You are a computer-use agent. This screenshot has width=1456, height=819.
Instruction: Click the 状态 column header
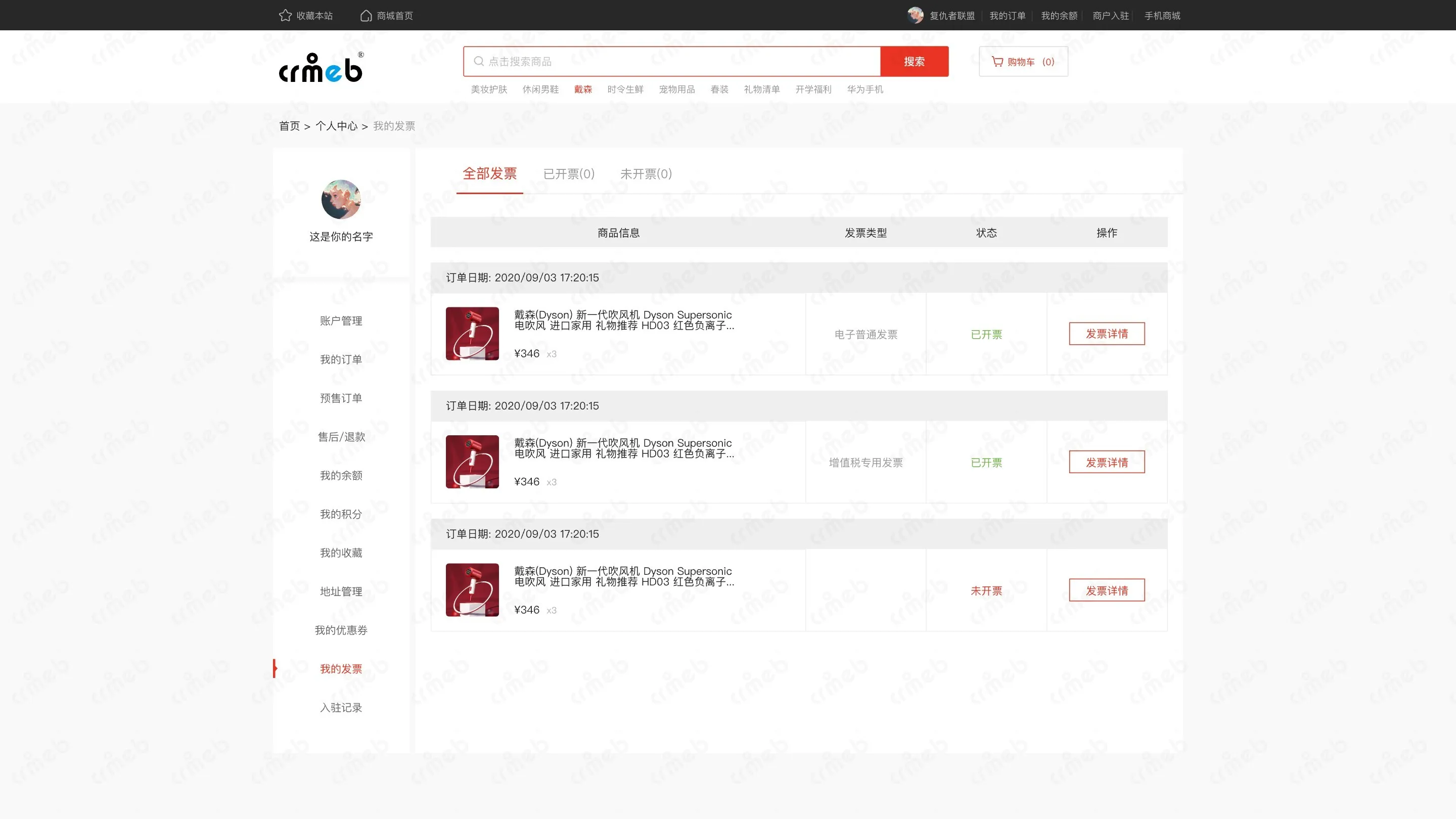[986, 233]
